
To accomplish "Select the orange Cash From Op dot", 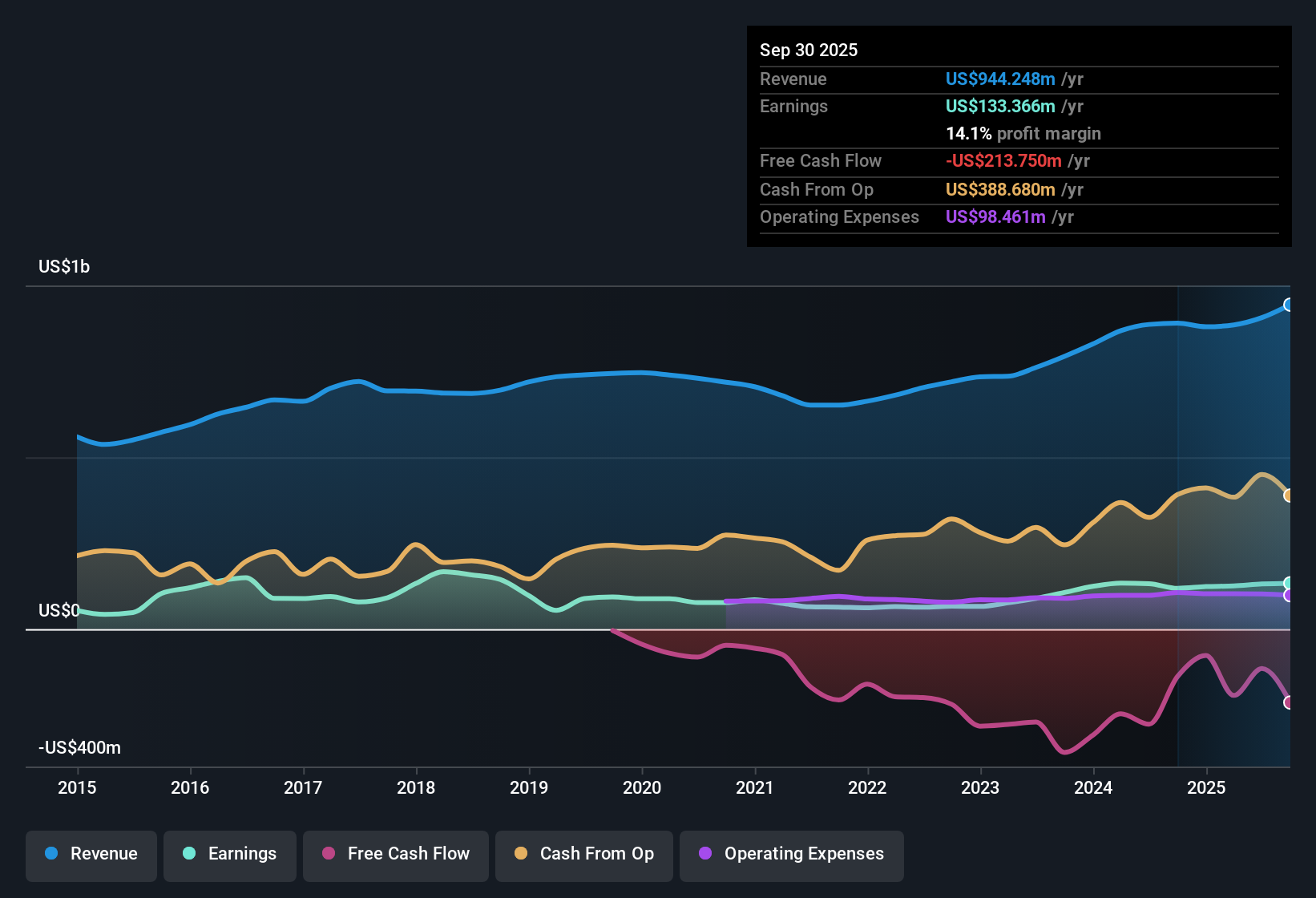I will coord(519,854).
